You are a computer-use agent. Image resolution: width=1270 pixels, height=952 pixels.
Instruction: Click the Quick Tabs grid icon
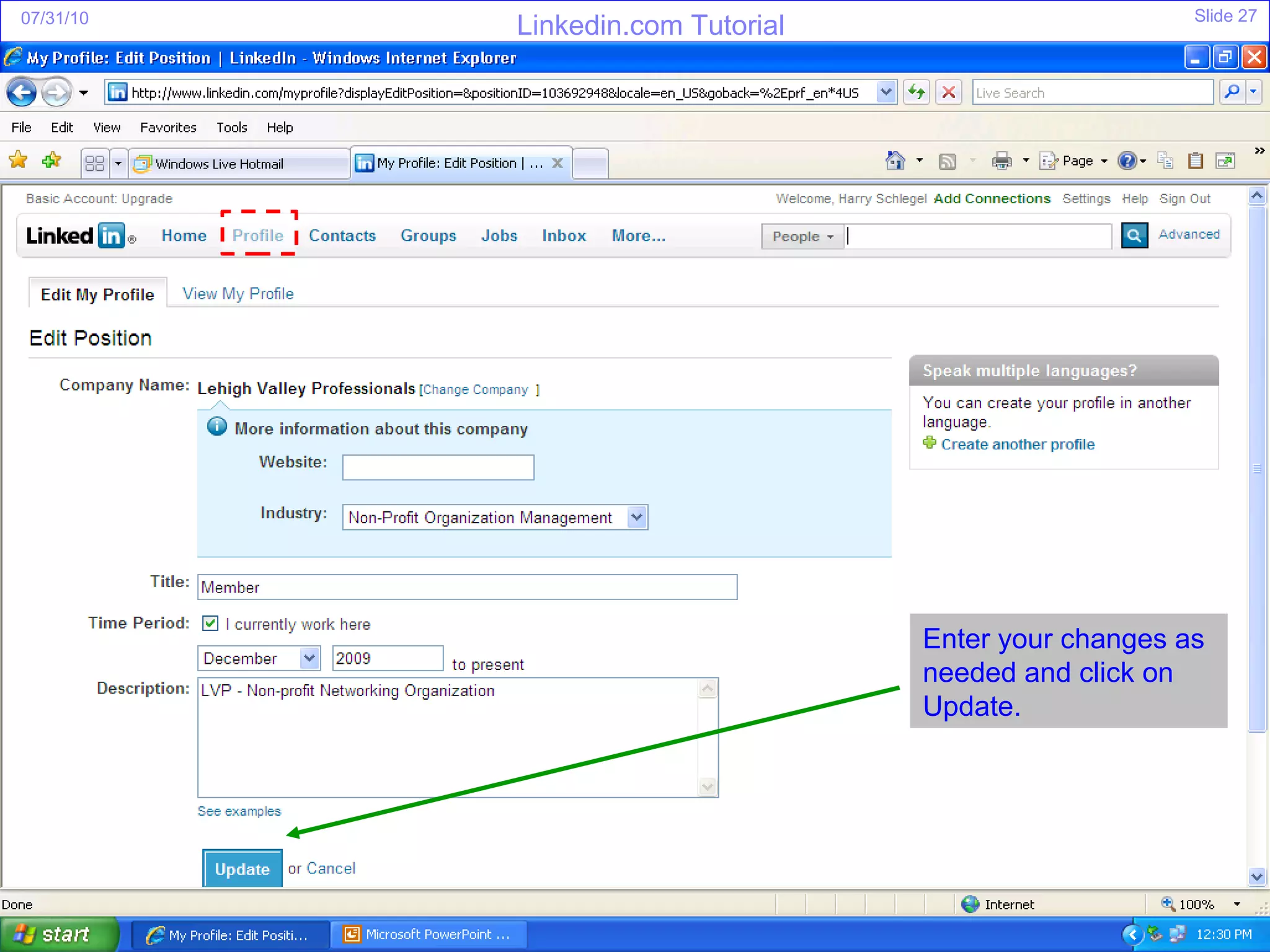click(94, 164)
